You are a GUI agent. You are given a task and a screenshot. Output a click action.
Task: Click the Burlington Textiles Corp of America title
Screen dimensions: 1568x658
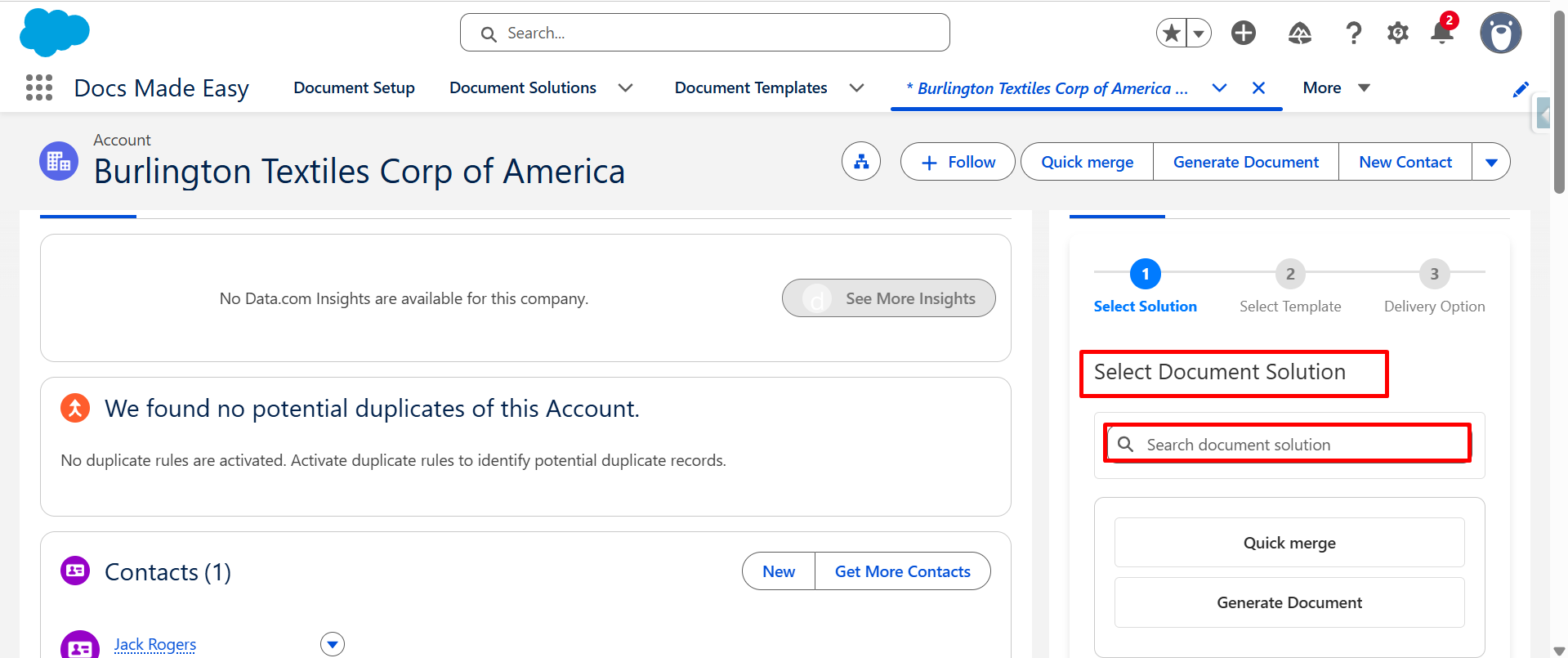pyautogui.click(x=360, y=172)
